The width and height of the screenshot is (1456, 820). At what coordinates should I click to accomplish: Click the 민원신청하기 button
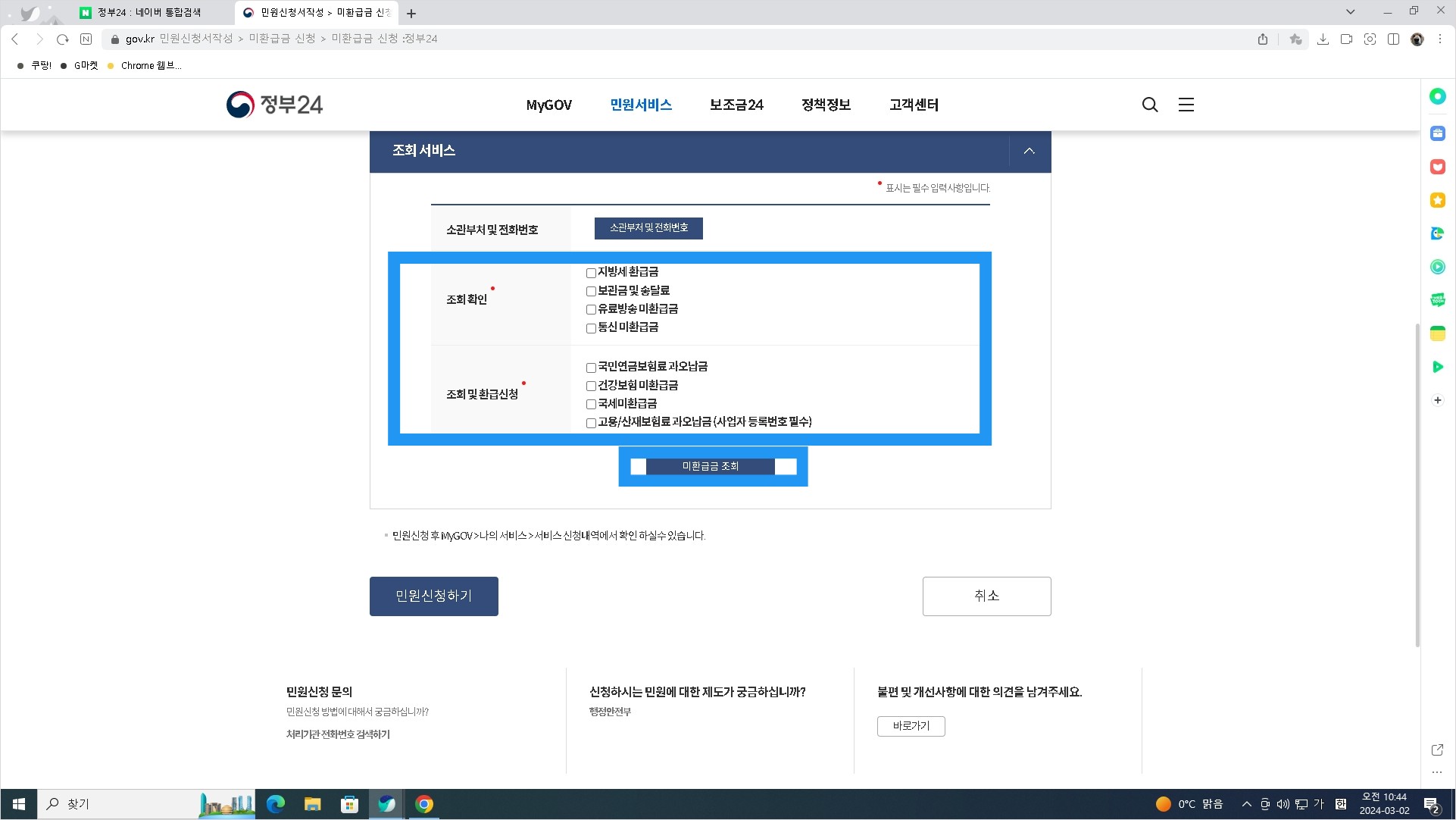(433, 596)
